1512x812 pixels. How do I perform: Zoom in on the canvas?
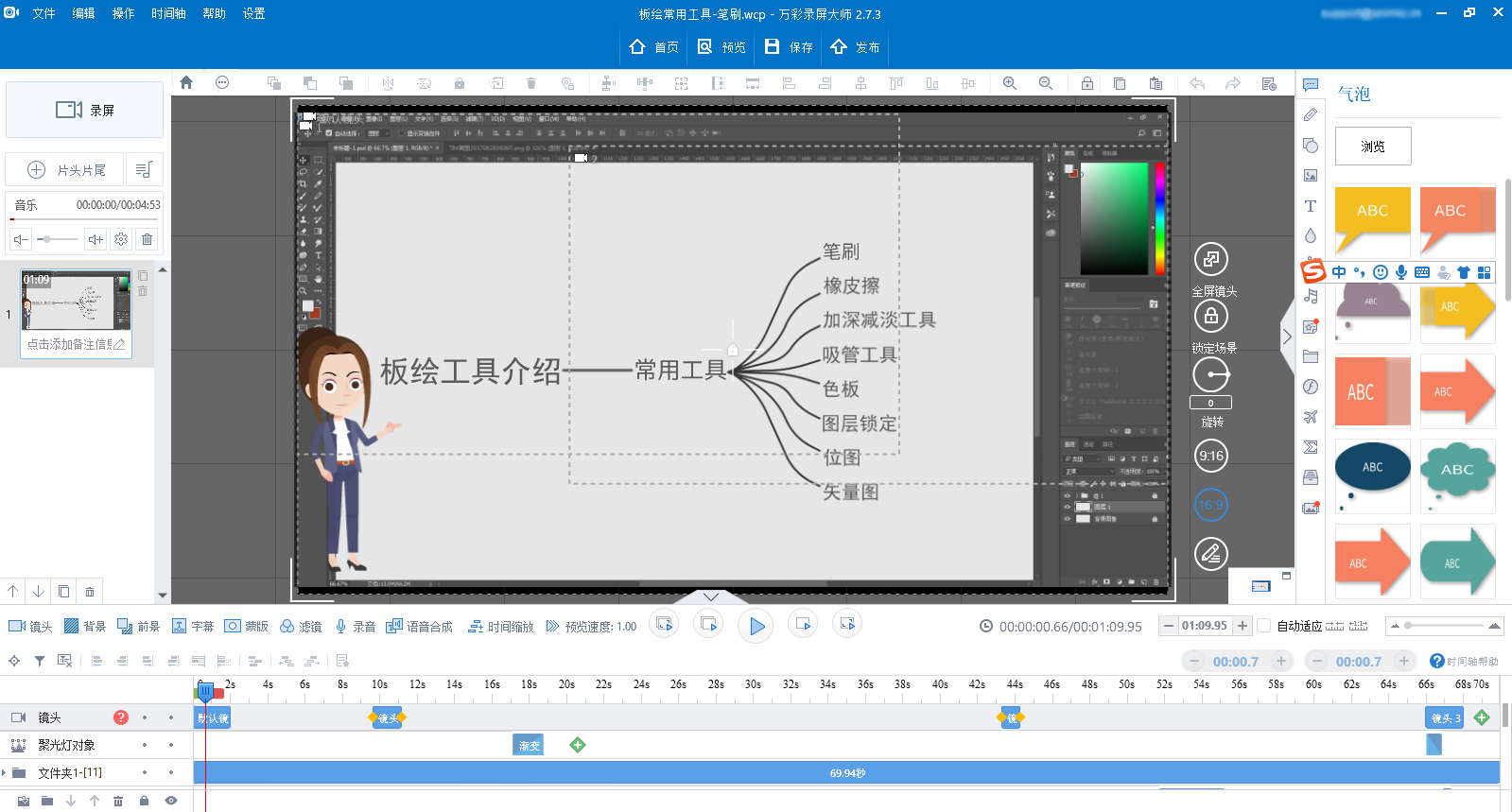pos(1010,83)
